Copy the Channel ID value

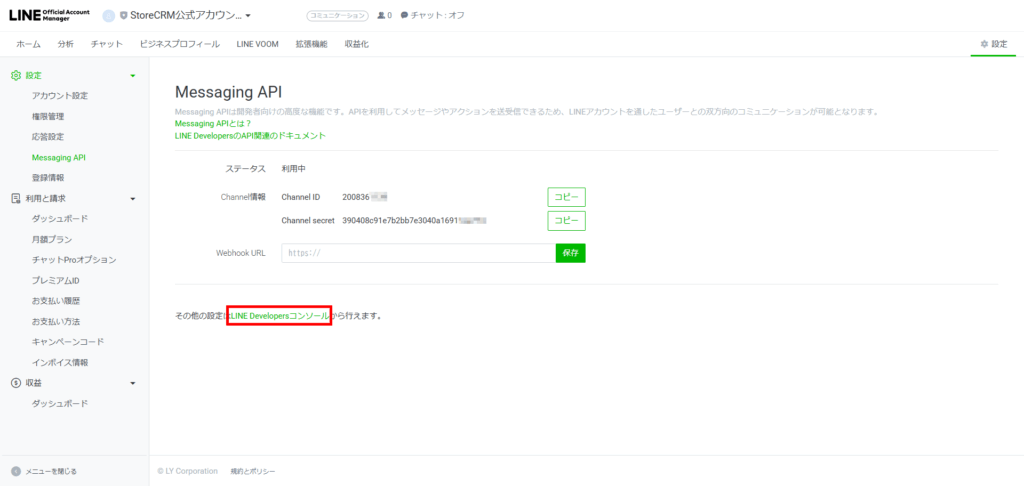point(565,197)
